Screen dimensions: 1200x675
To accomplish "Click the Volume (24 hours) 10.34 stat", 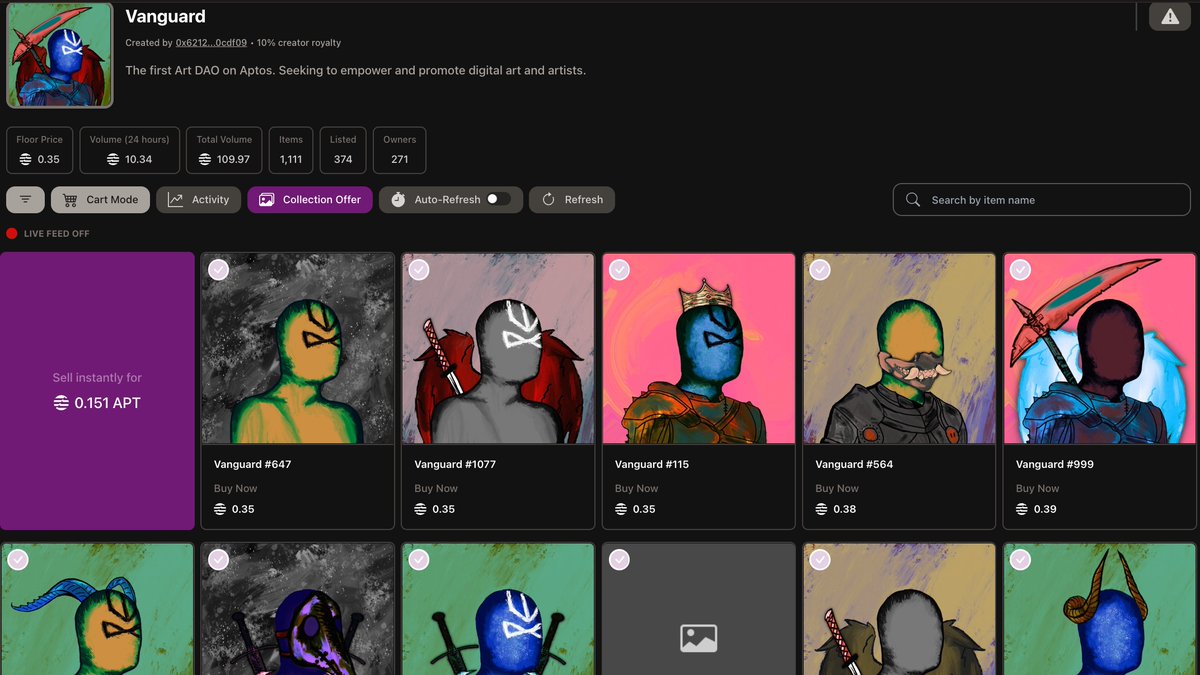I will pyautogui.click(x=129, y=150).
